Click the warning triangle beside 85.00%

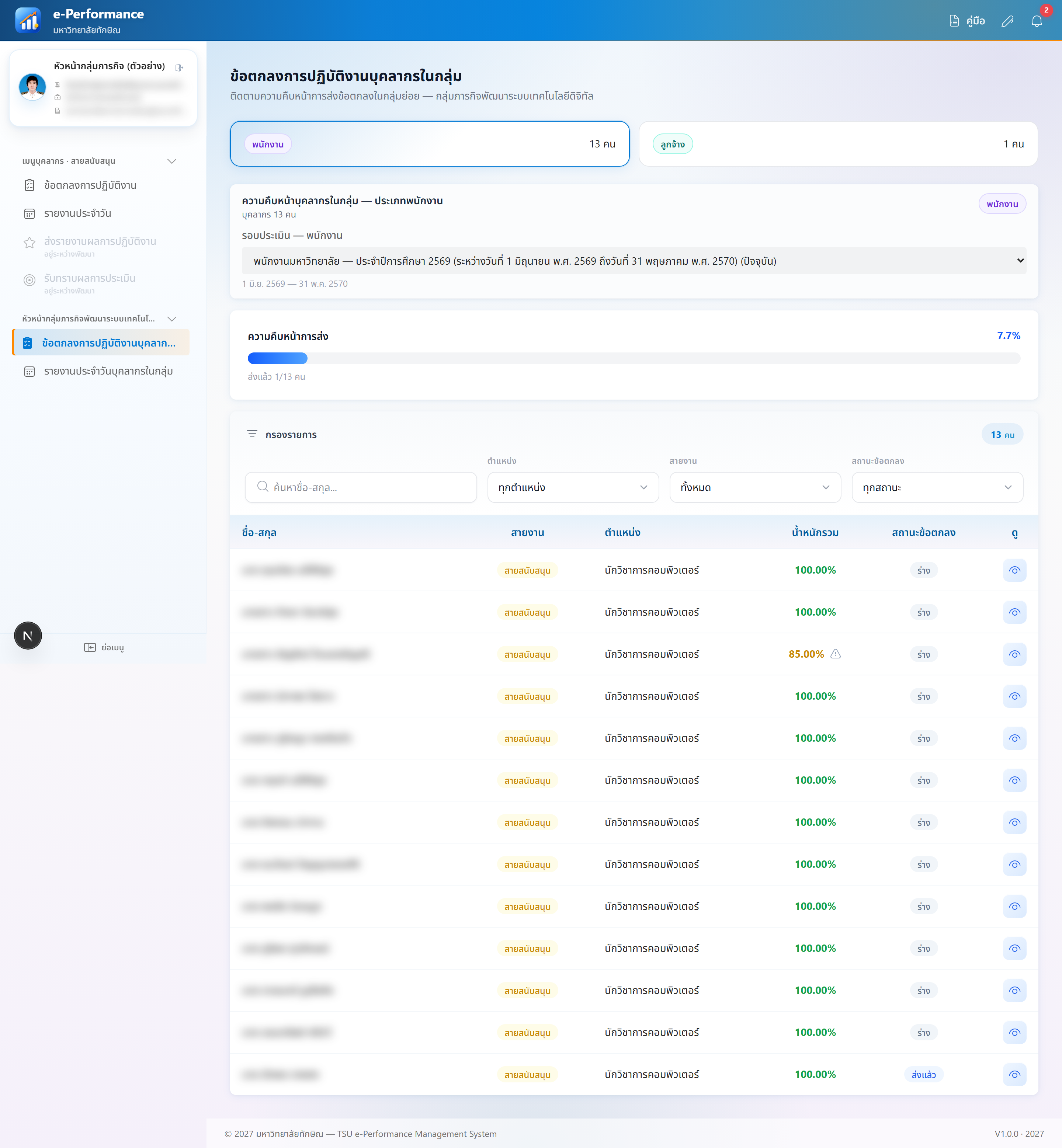pos(836,653)
